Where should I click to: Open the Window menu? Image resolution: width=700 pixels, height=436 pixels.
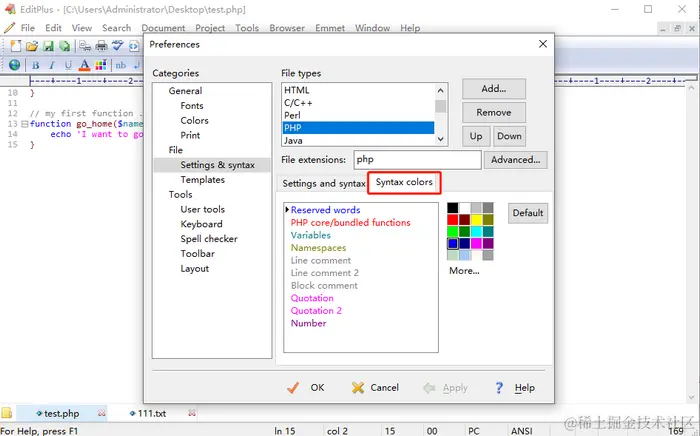click(x=372, y=28)
